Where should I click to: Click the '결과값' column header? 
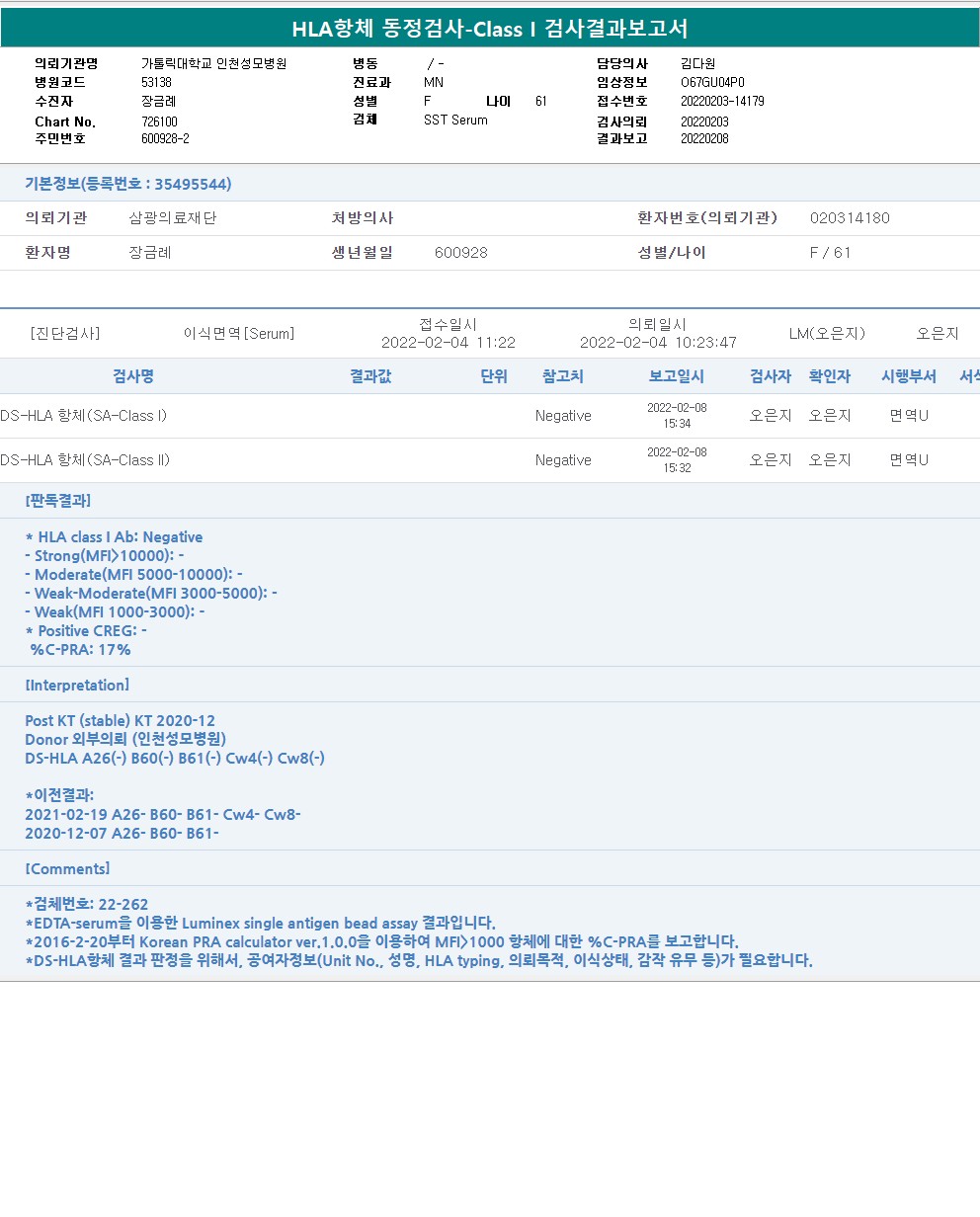click(x=370, y=376)
